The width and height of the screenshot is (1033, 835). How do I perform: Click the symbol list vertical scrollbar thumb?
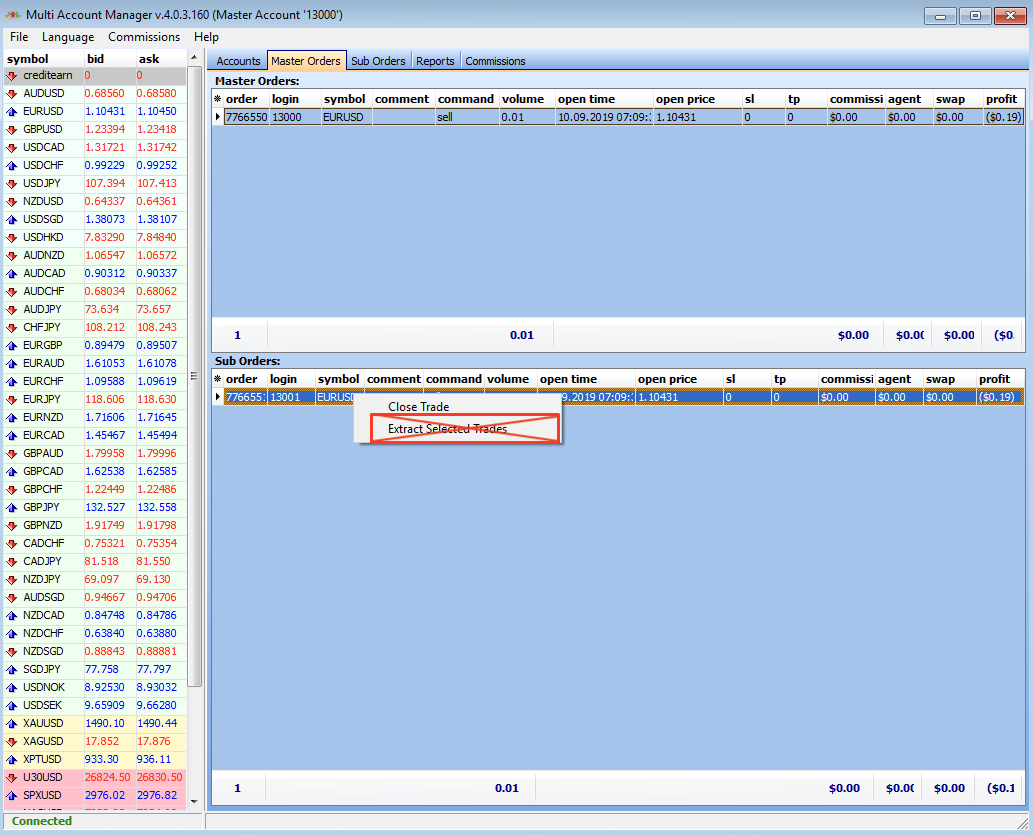point(194,376)
